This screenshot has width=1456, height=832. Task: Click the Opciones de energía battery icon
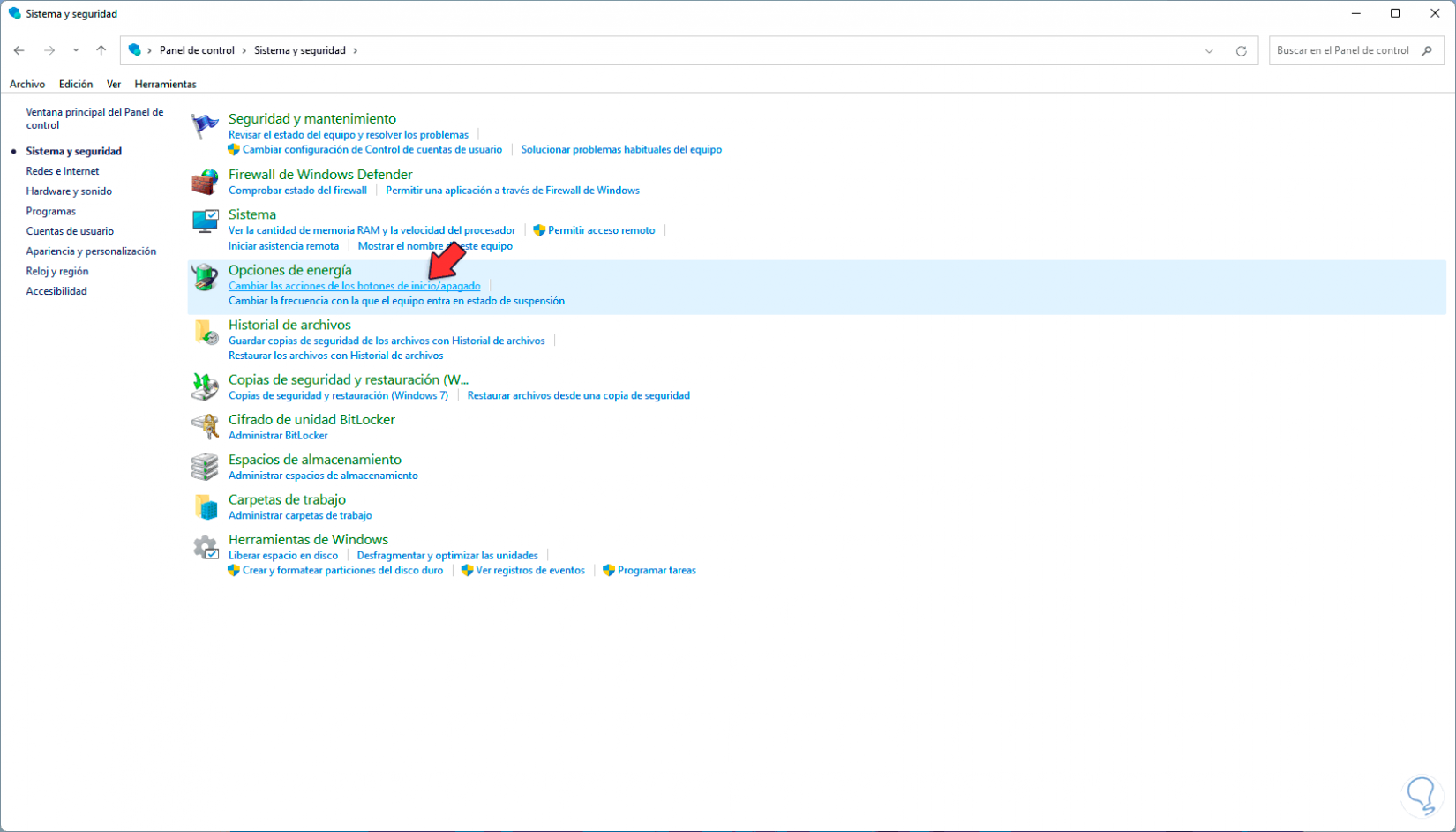(205, 277)
